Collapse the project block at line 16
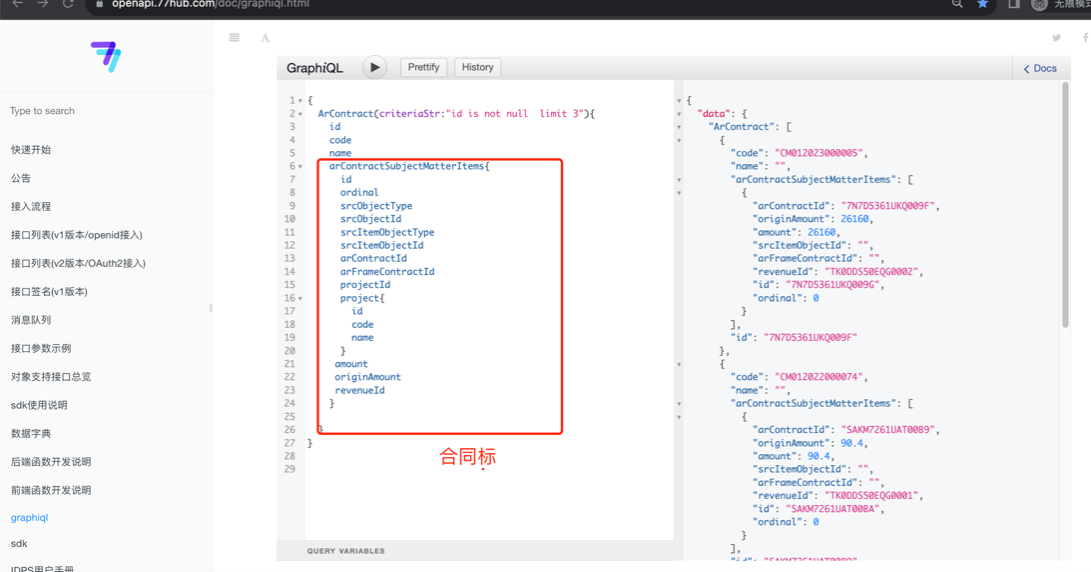This screenshot has width=1091, height=572. coord(300,299)
